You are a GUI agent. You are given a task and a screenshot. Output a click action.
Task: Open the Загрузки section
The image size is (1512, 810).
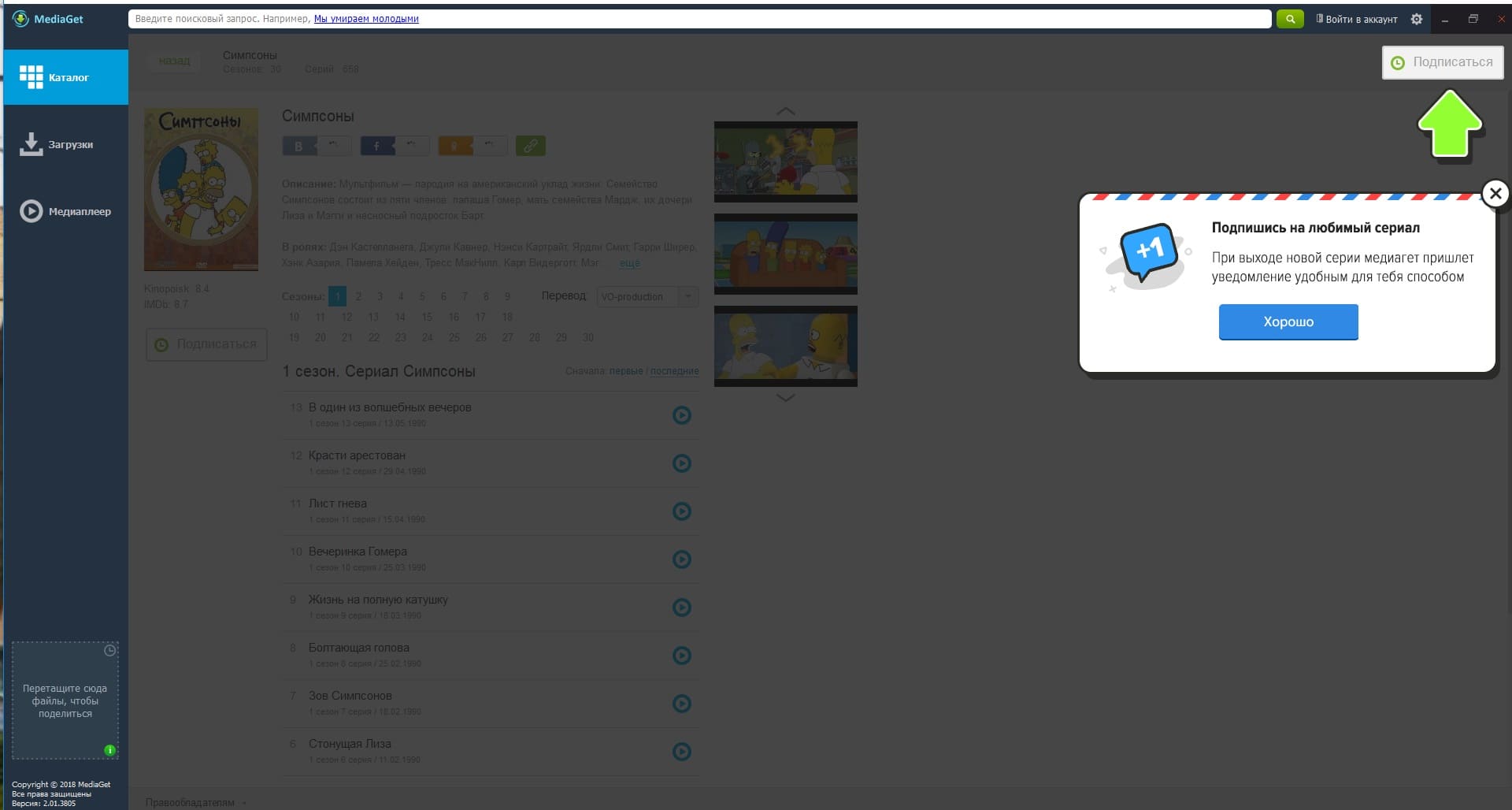tap(65, 144)
